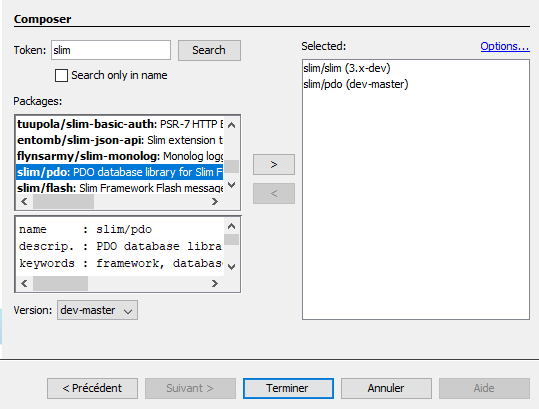539x409 pixels.
Task: Enable the Search only in name checkbox
Action: [61, 75]
